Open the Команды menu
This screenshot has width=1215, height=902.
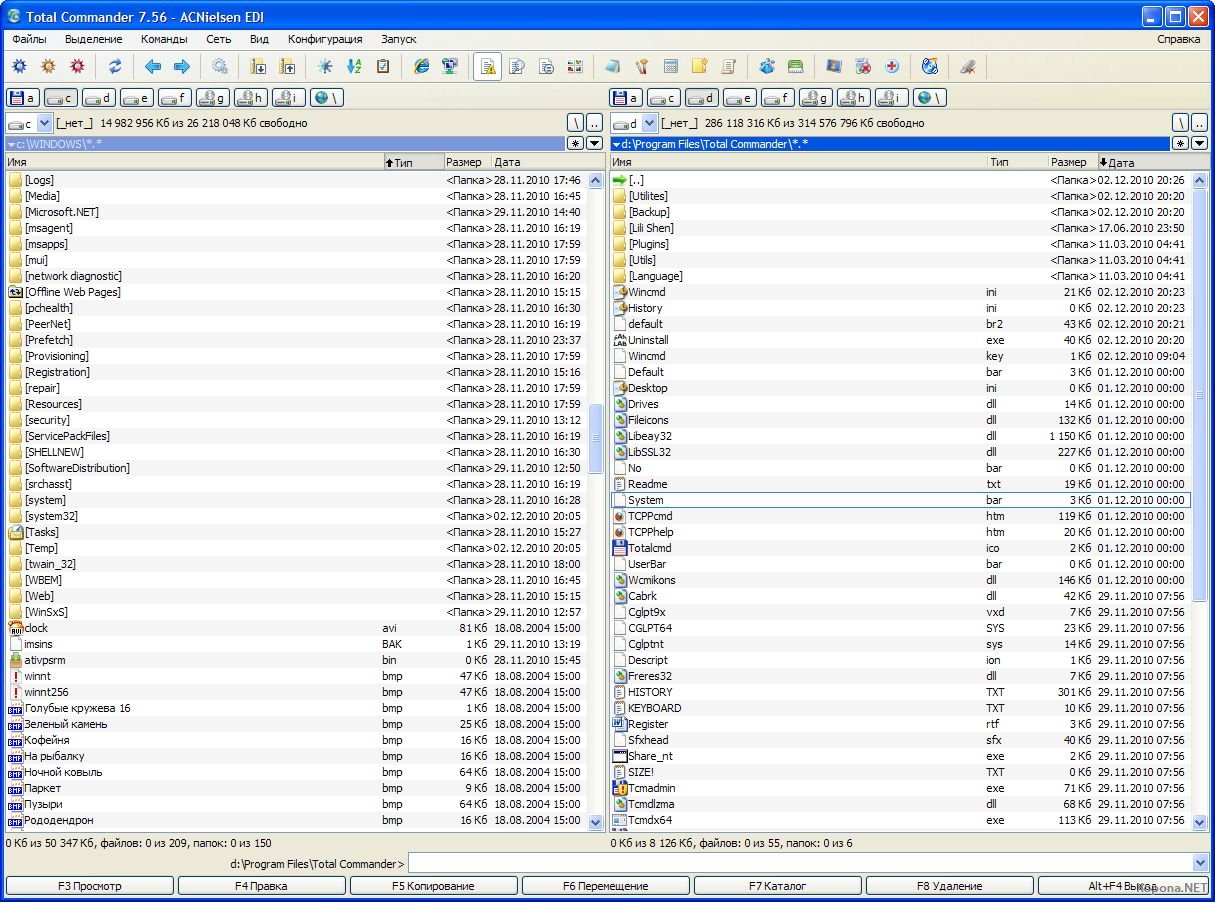[x=164, y=39]
